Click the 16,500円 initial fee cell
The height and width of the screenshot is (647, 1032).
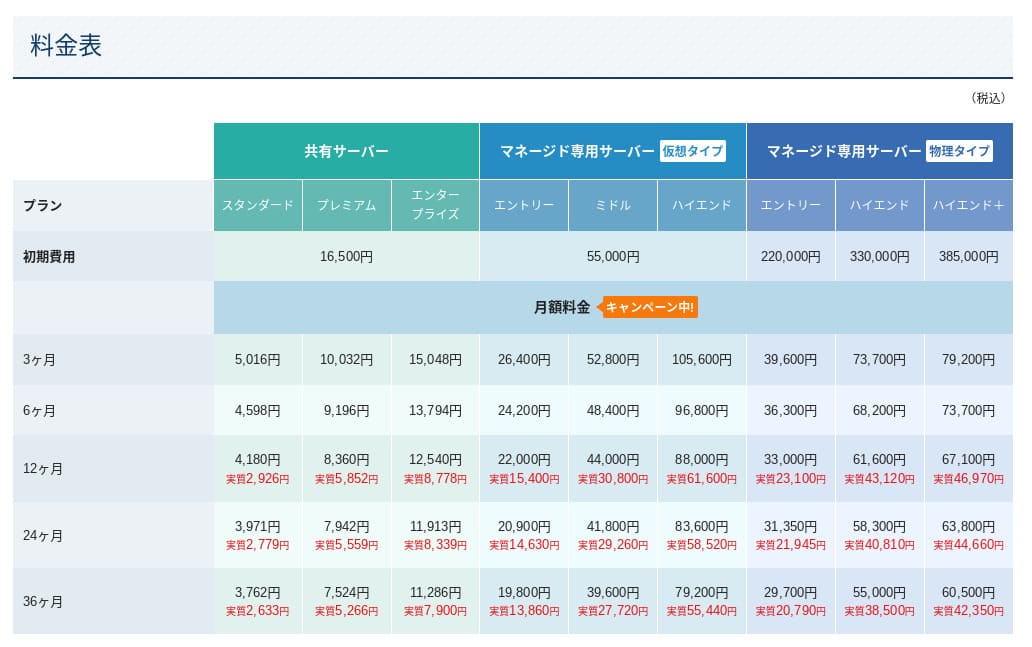pyautogui.click(x=346, y=257)
